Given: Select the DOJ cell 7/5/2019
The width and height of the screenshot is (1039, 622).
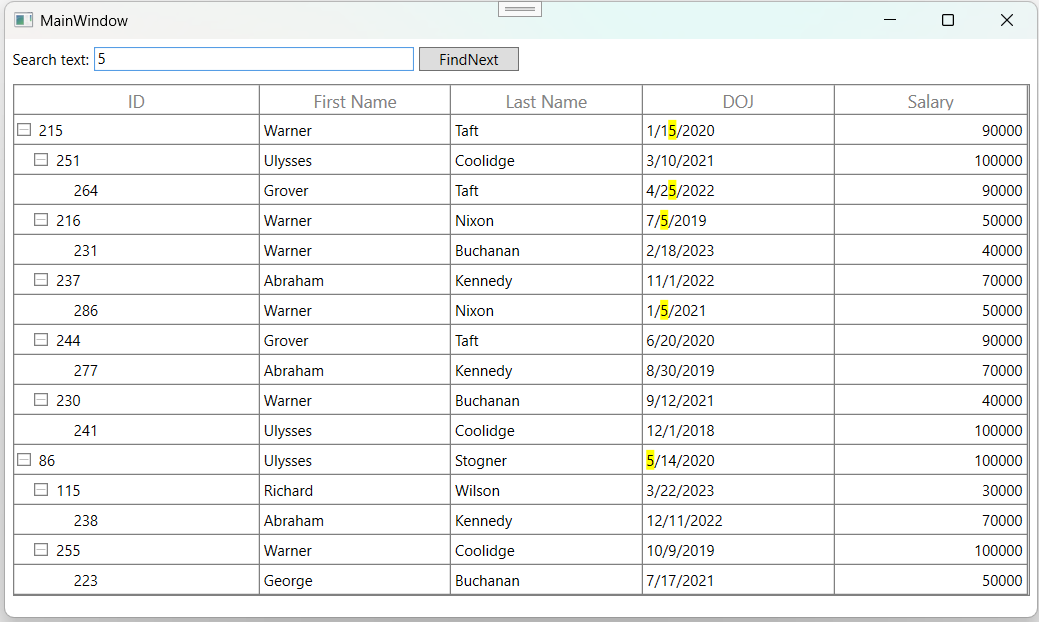Looking at the screenshot, I should pos(738,220).
